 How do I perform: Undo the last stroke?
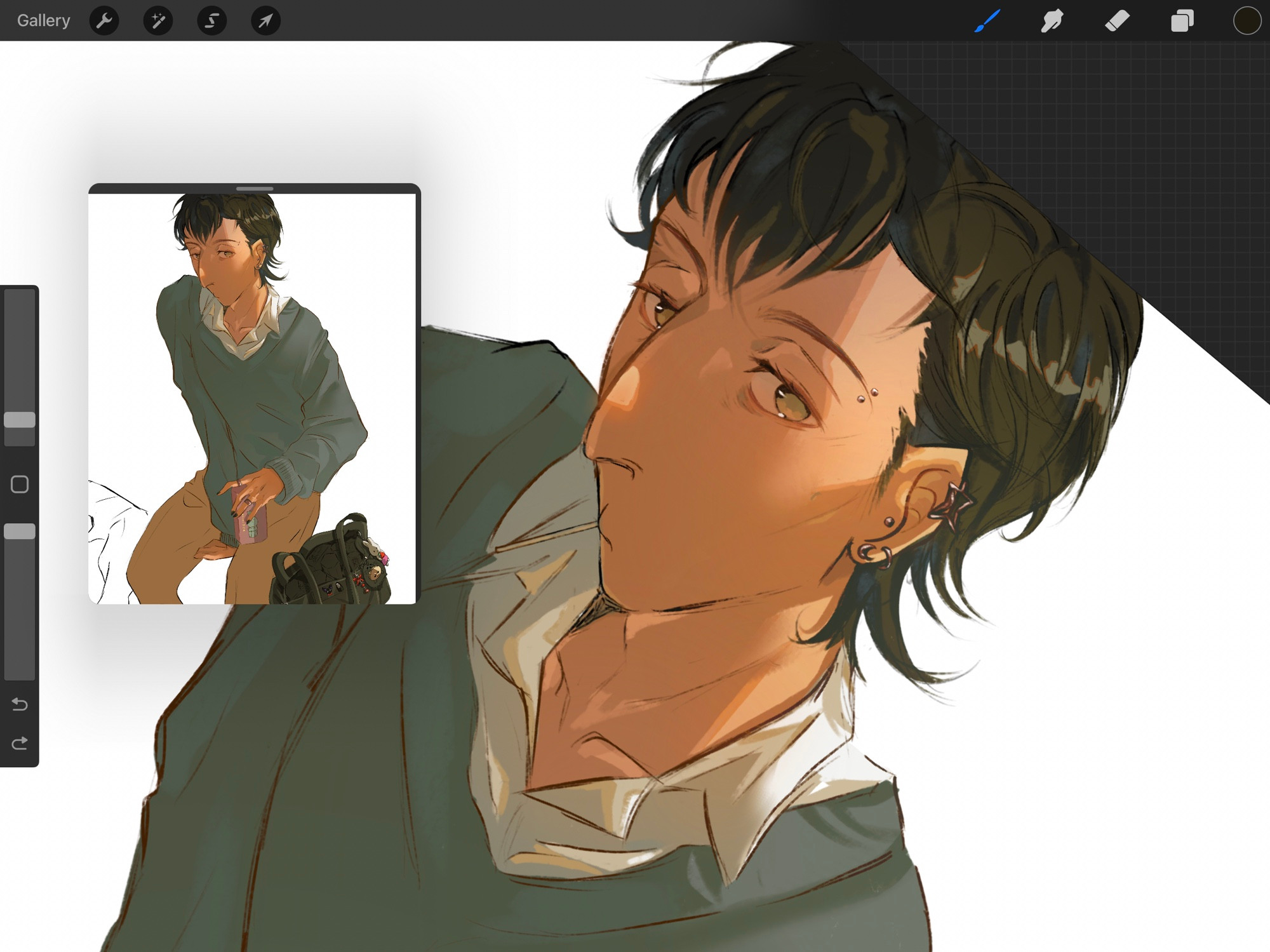(20, 704)
